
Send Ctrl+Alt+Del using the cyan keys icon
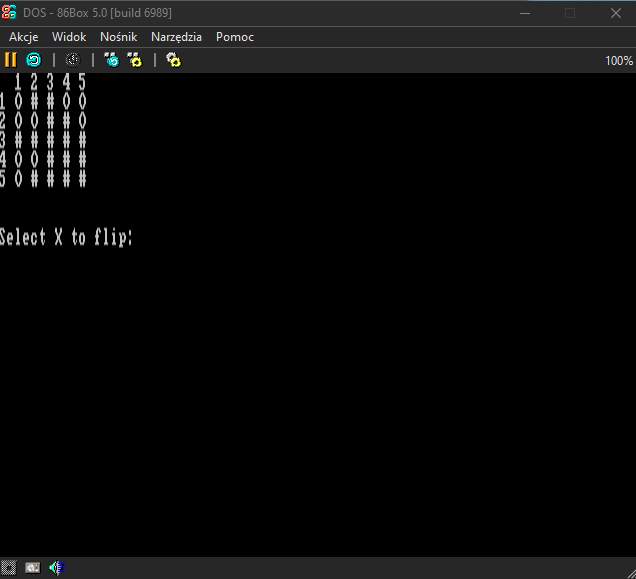(x=112, y=60)
